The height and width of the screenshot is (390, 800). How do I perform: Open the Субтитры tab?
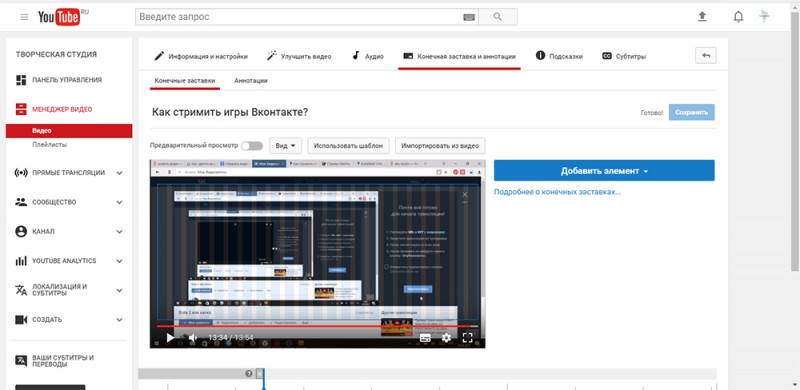tap(624, 56)
